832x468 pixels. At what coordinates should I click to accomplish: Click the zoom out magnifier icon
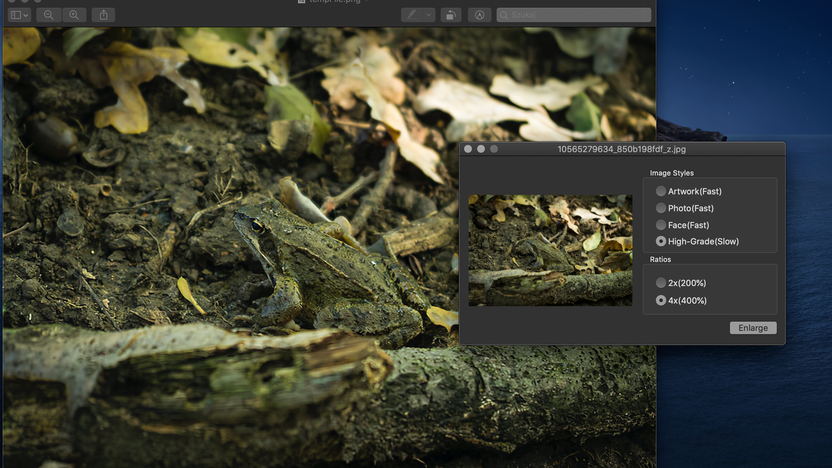click(48, 15)
